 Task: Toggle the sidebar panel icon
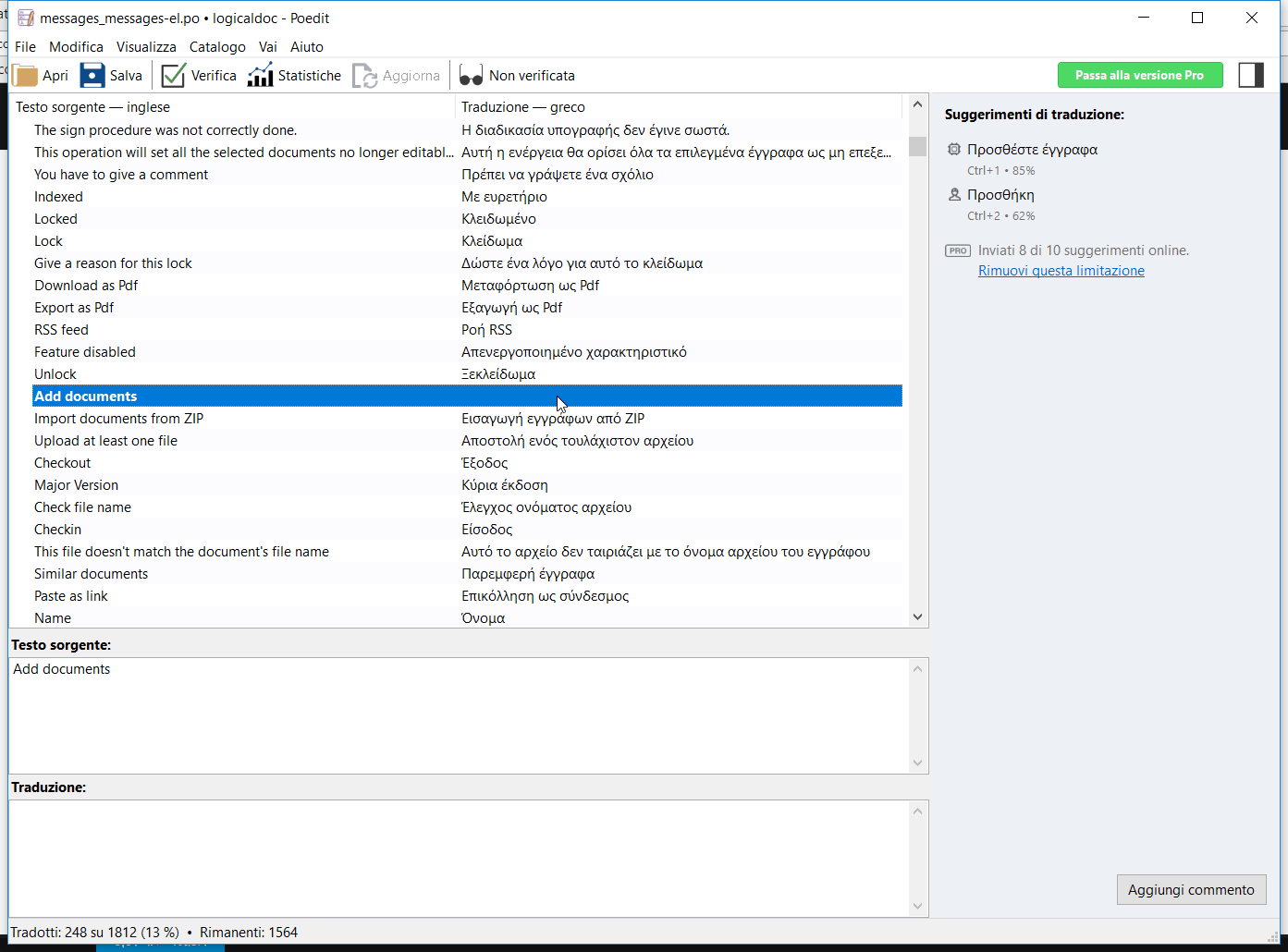tap(1250, 75)
